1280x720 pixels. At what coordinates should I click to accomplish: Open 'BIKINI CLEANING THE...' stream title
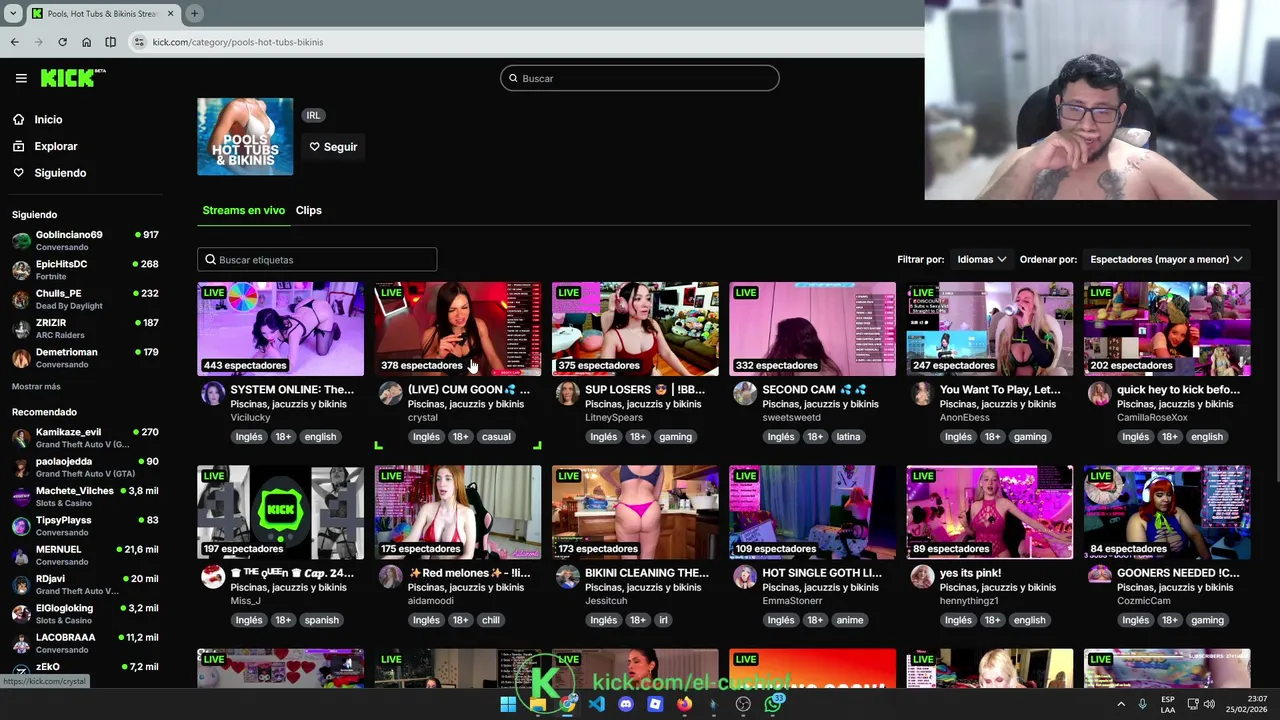click(x=647, y=573)
